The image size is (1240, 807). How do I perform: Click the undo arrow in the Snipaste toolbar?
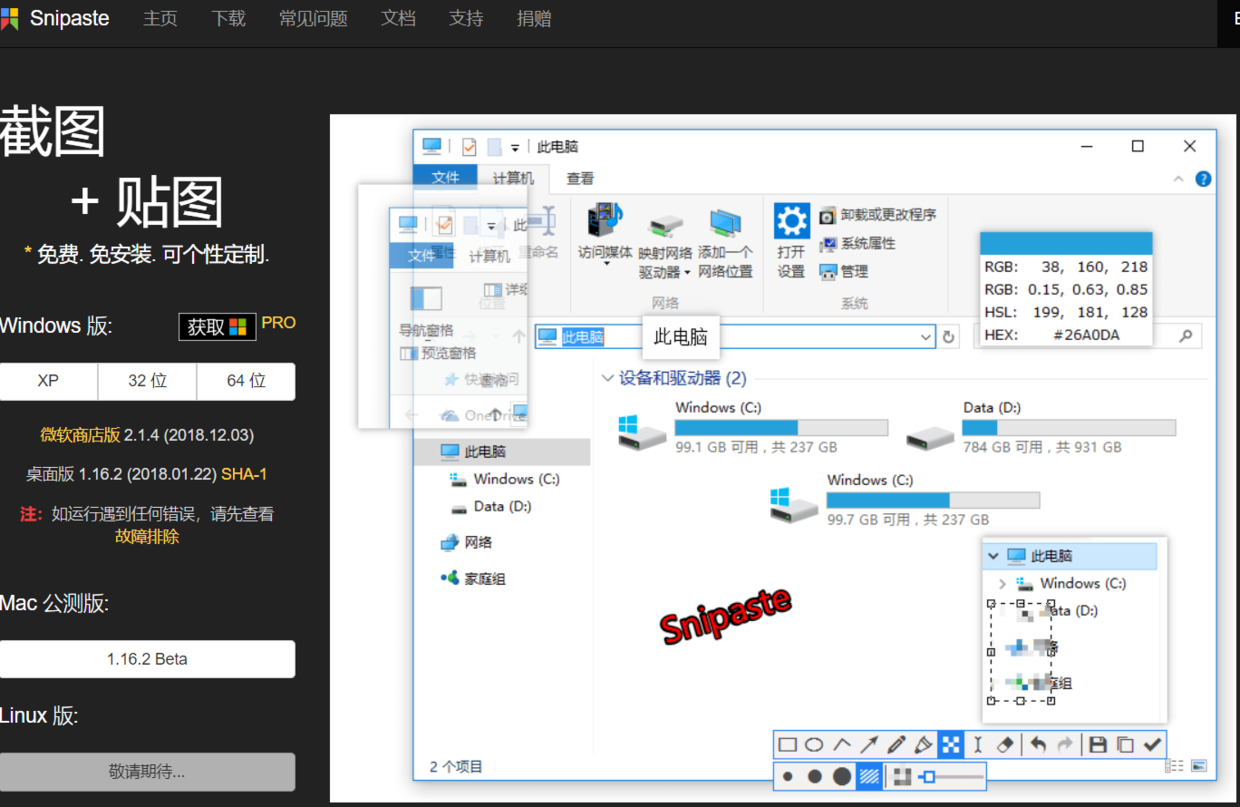coord(1039,744)
